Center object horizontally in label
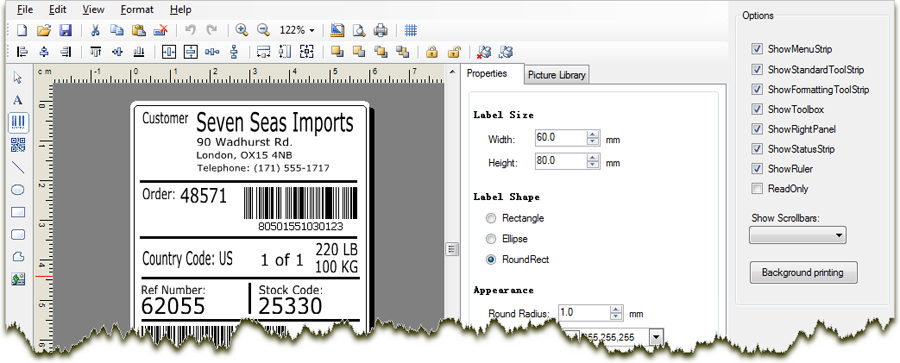 click(x=169, y=52)
